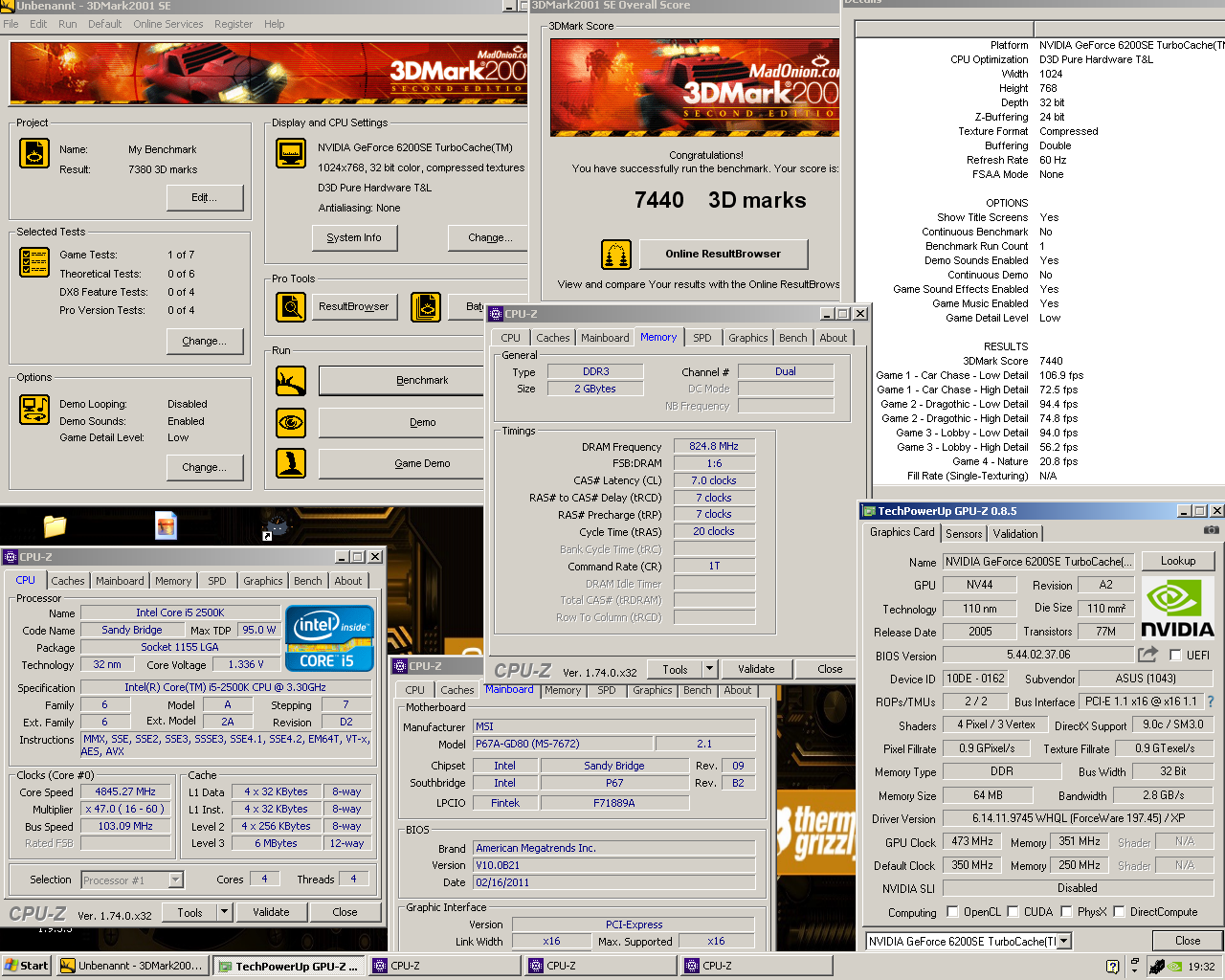This screenshot has height=980, width=1225.
Task: Click the TechPowerUp GPU-Z taskbar button
Action: pos(289,967)
